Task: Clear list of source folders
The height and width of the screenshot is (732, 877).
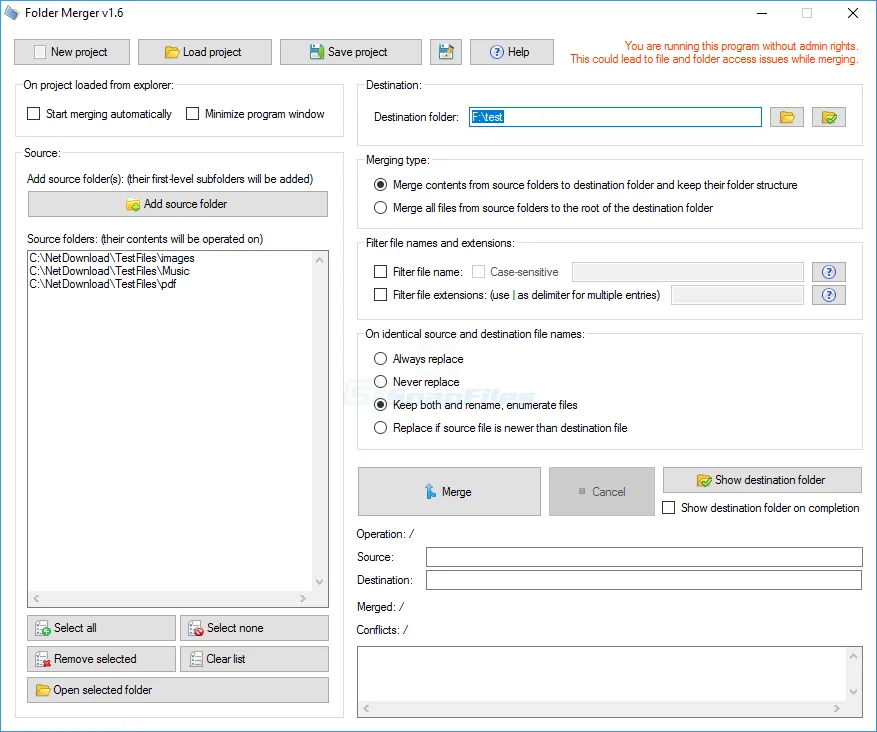Action: [x=254, y=659]
